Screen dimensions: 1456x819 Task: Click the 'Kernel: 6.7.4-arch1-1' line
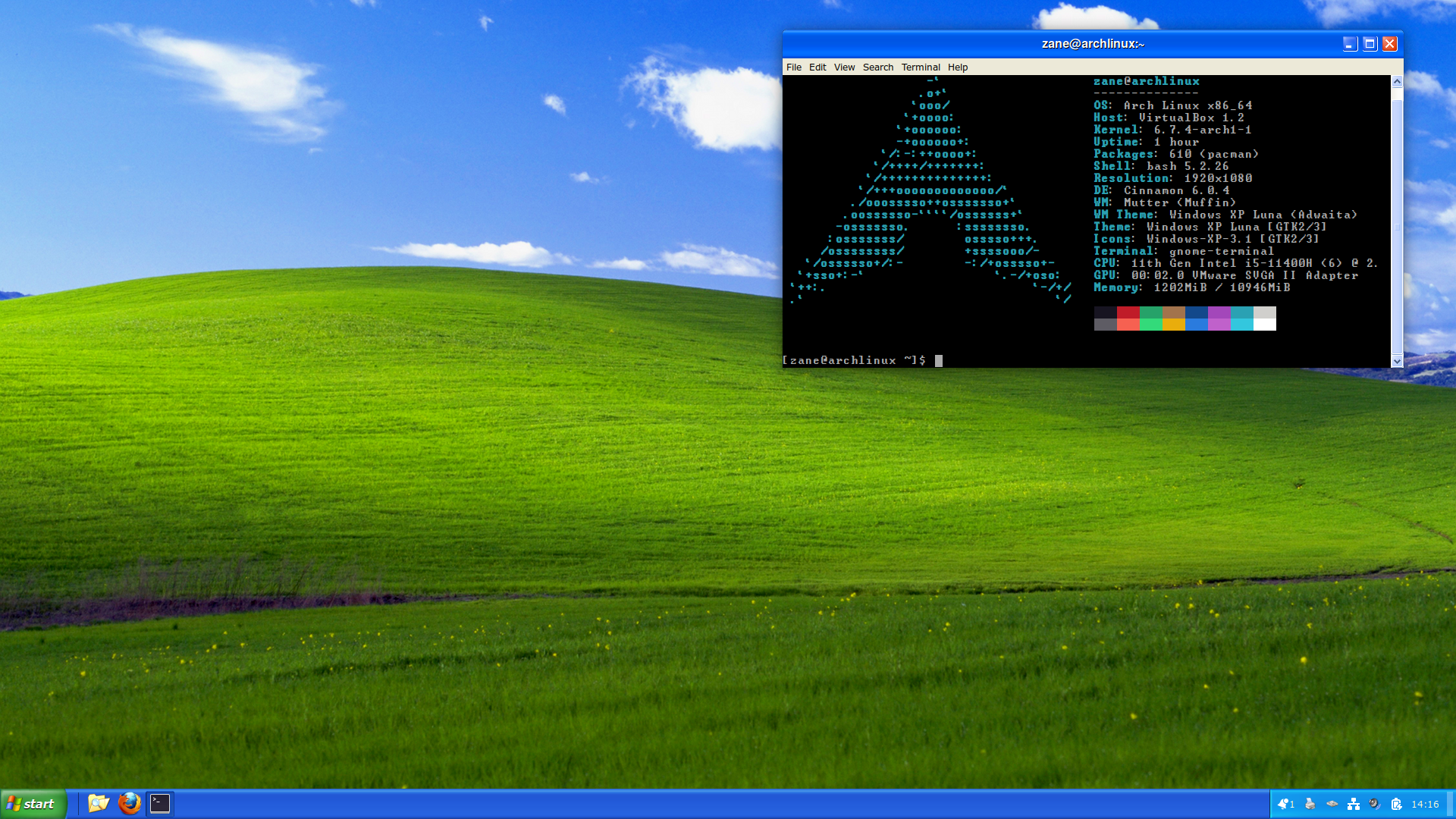point(1172,130)
